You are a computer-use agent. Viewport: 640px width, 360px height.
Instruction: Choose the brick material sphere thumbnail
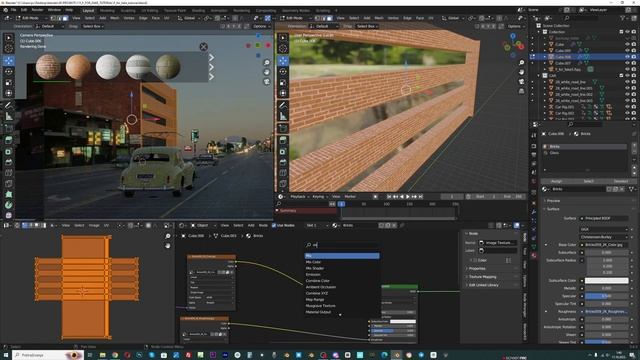tap(48, 67)
